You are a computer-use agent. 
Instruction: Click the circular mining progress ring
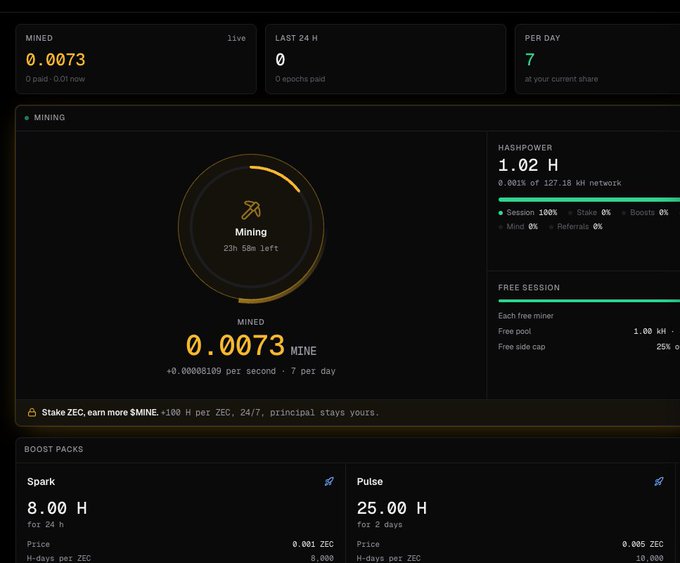point(251,228)
